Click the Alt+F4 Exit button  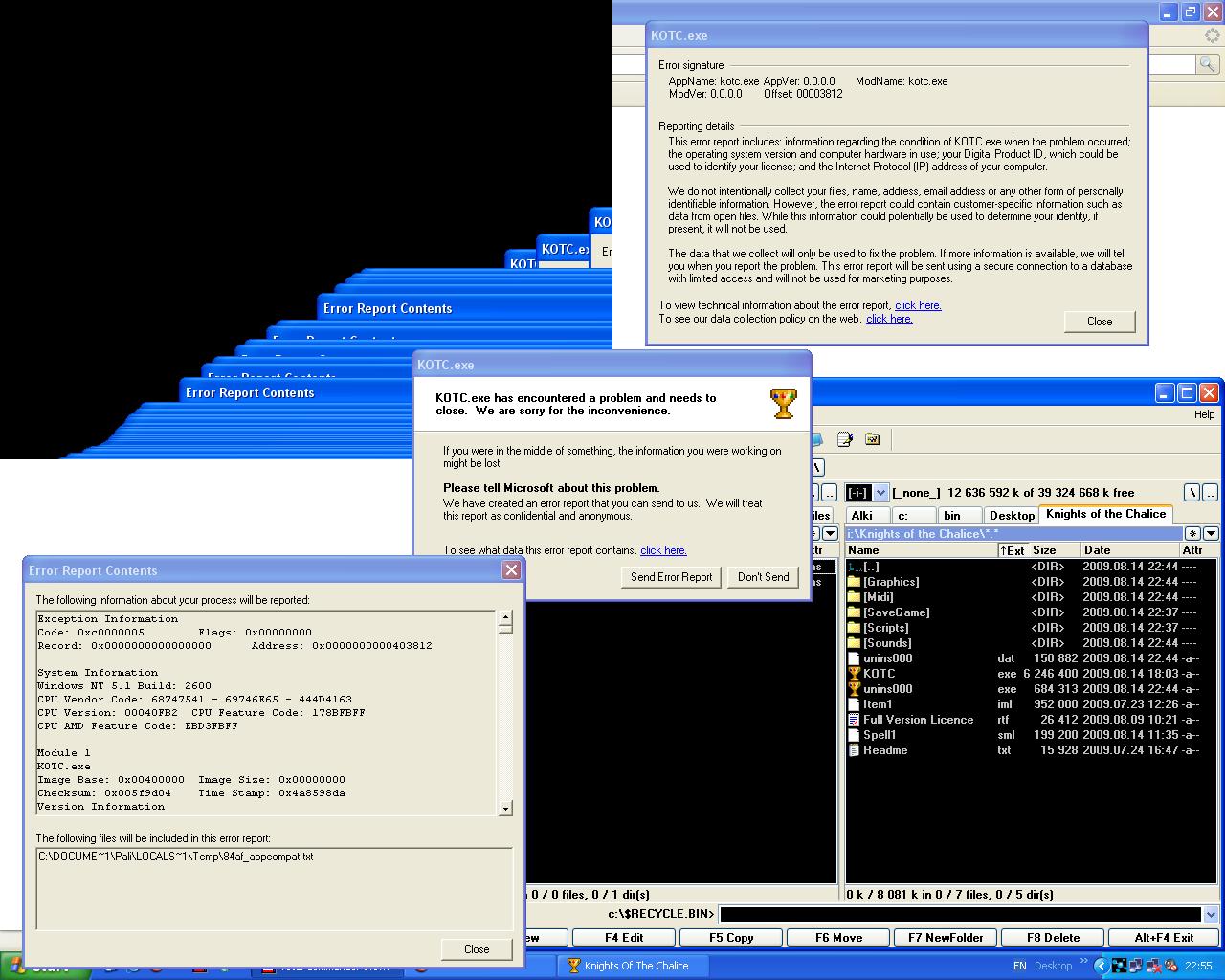[1164, 938]
